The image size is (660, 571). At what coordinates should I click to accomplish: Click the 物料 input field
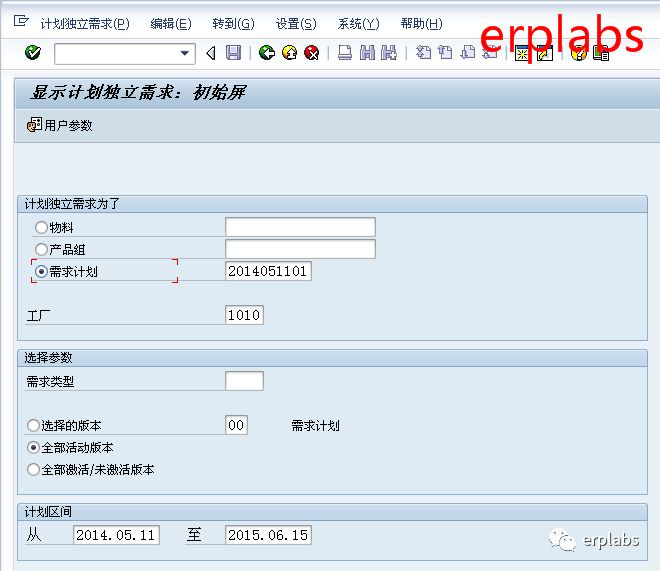(300, 227)
